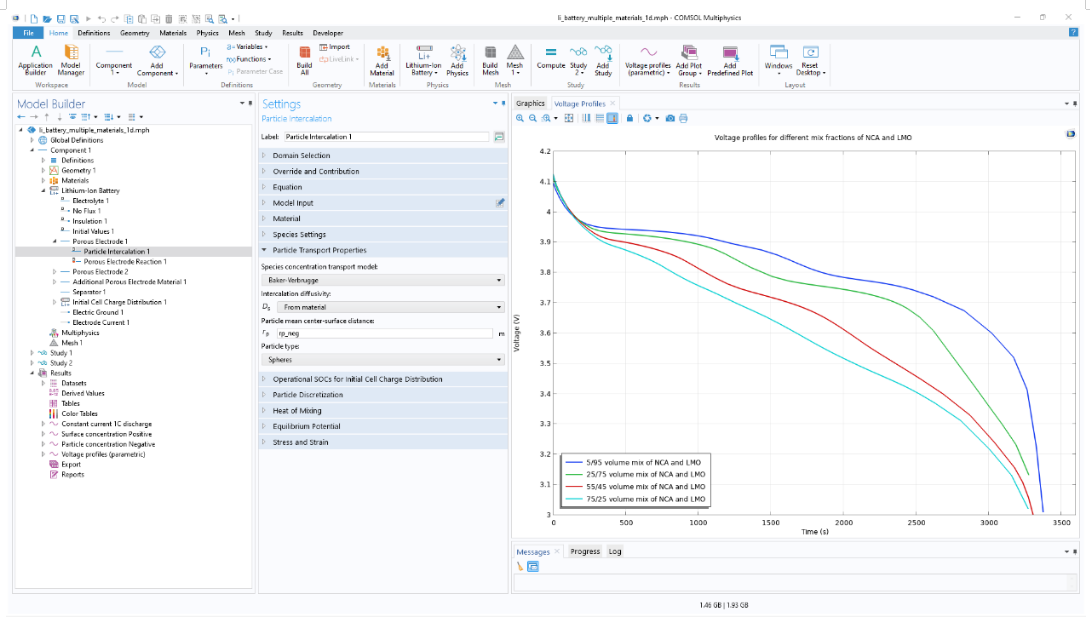1090x621 pixels.
Task: Toggle x-axis log scale button
Action: pyautogui.click(x=586, y=118)
